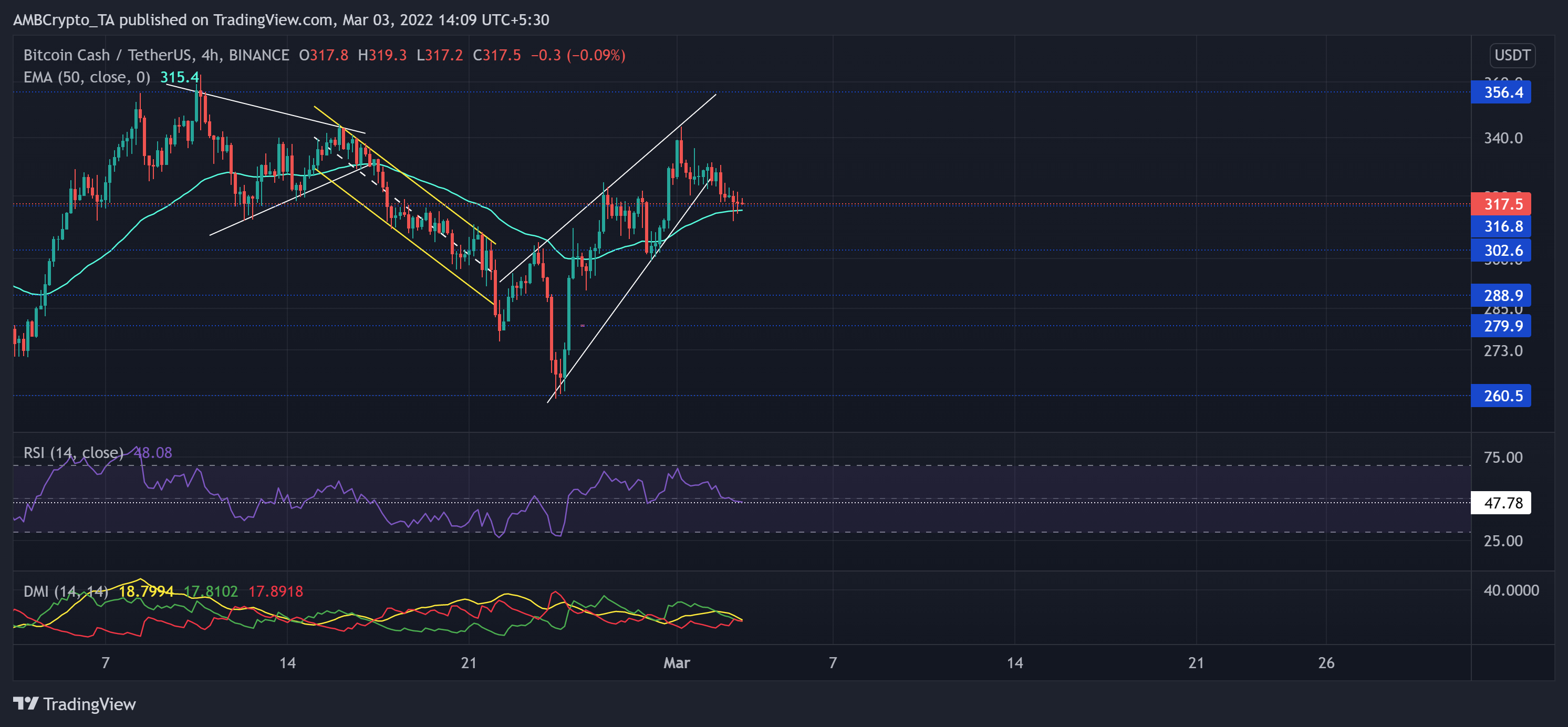Click the 40.0000 DMI axis label
Viewport: 1568px width, 727px height.
click(1511, 590)
